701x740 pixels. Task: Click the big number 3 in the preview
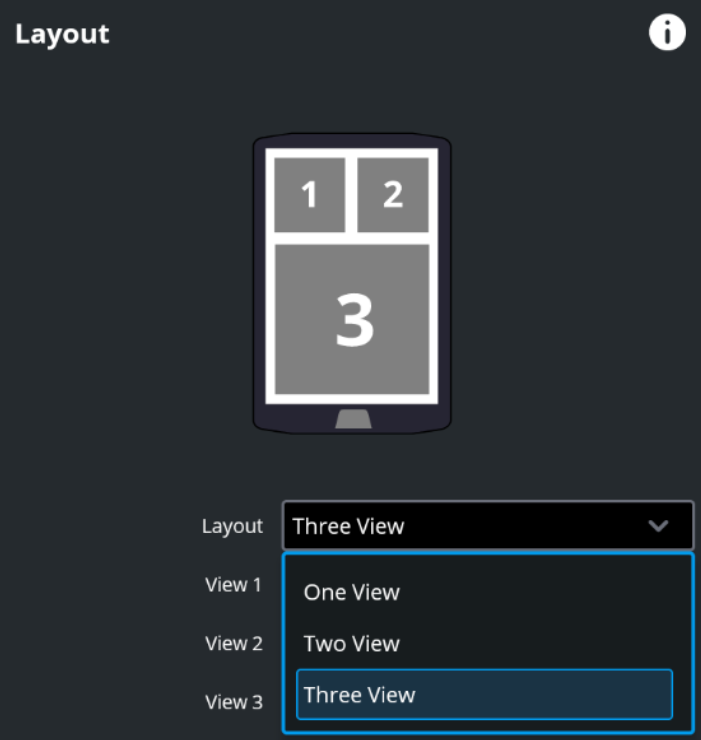pyautogui.click(x=354, y=320)
